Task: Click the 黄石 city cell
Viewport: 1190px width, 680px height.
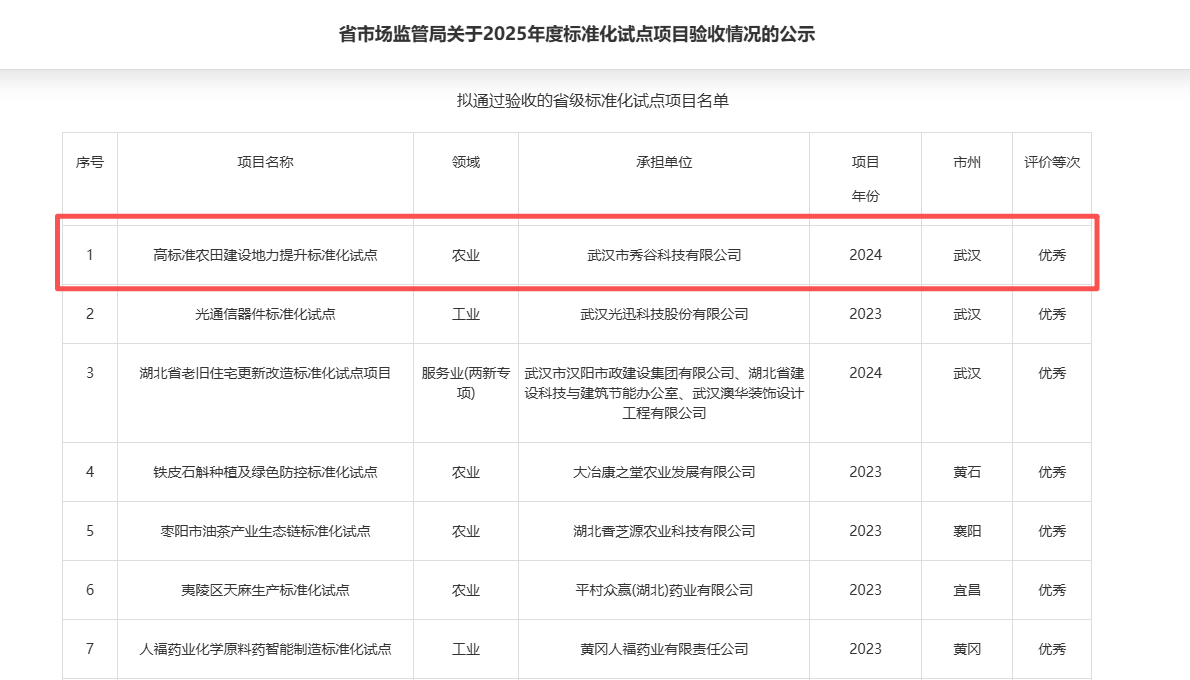Action: pos(967,472)
